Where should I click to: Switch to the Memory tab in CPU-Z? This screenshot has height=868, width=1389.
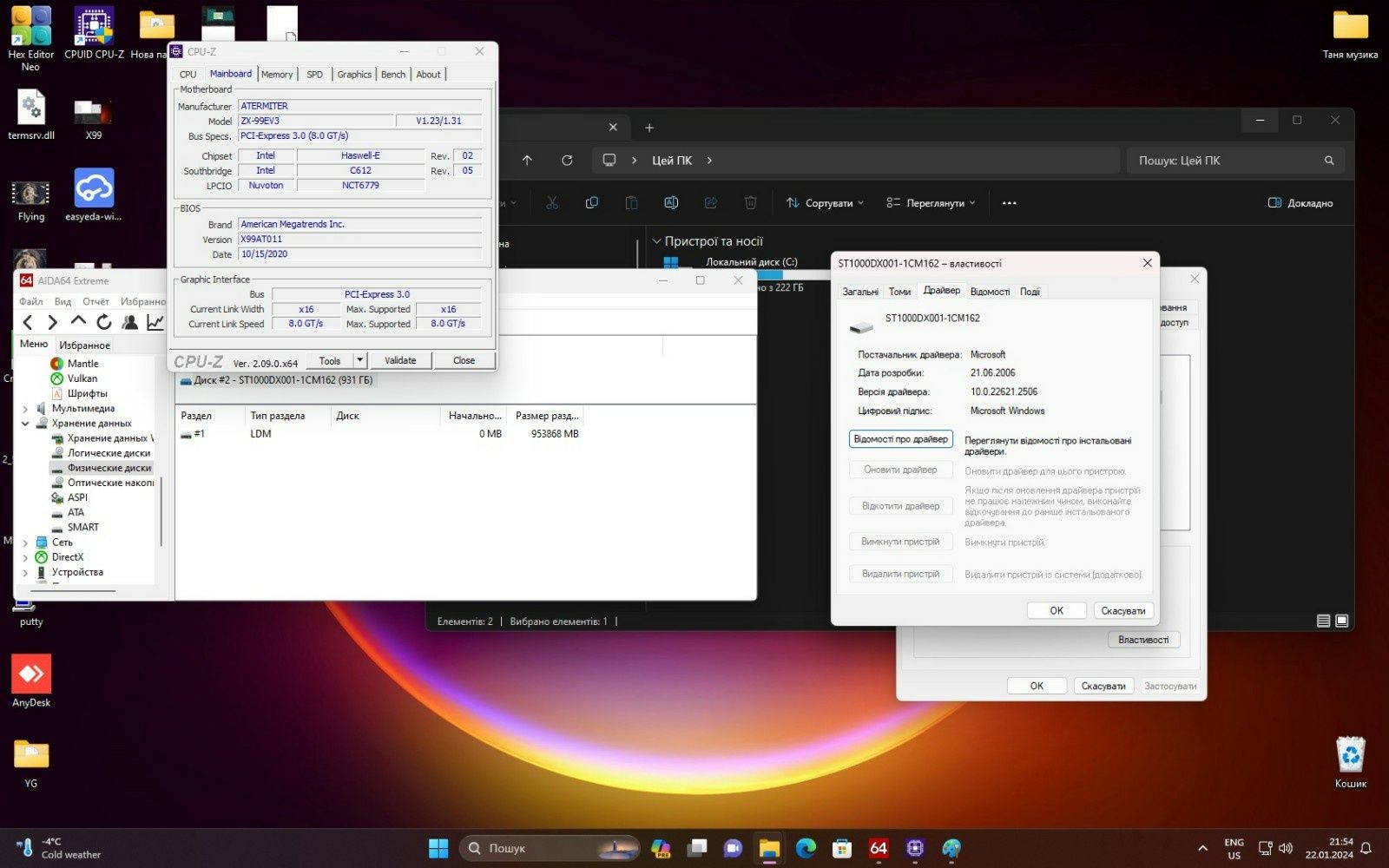point(277,75)
